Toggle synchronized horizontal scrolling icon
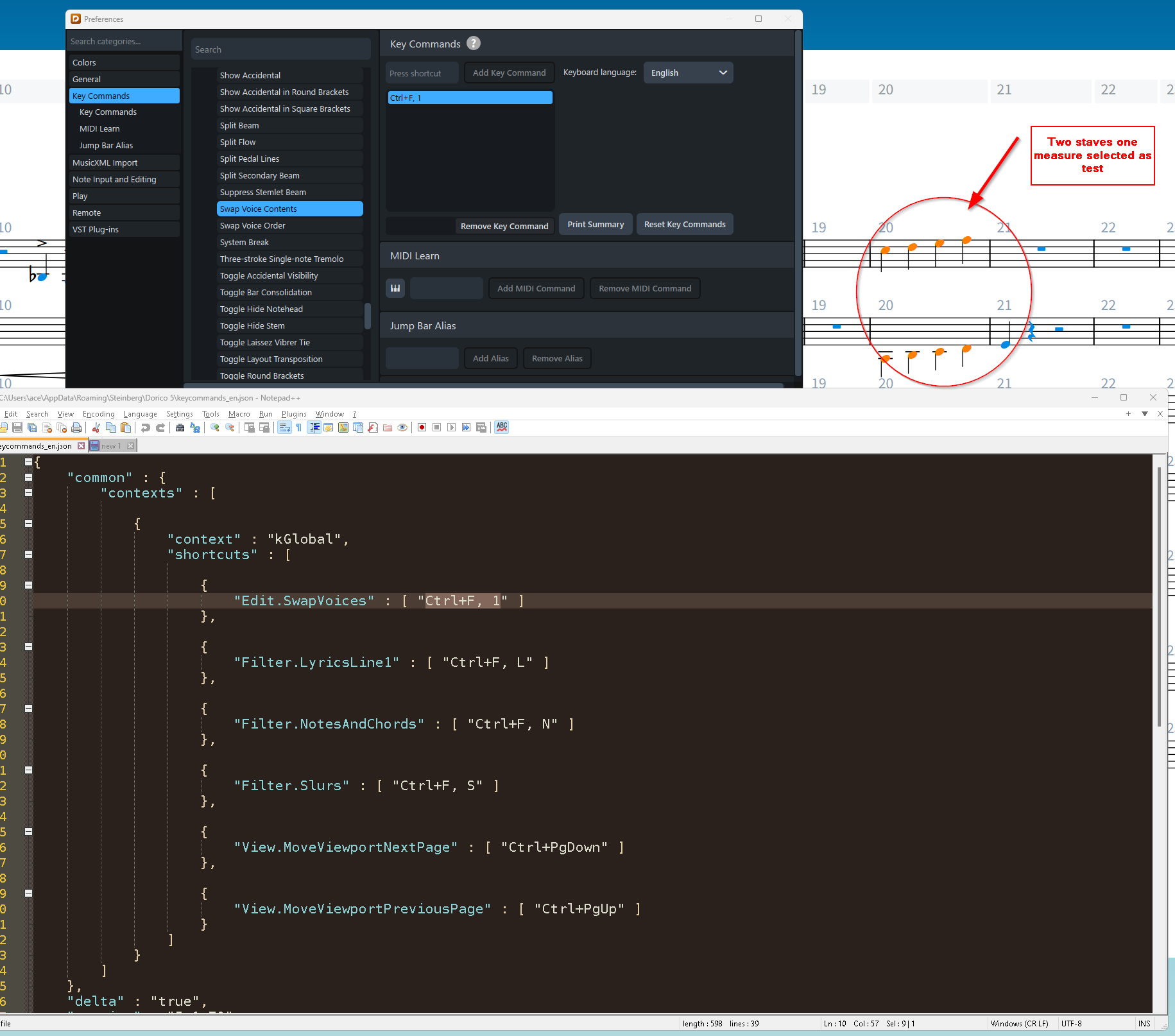This screenshot has width=1175, height=1036. tap(264, 427)
